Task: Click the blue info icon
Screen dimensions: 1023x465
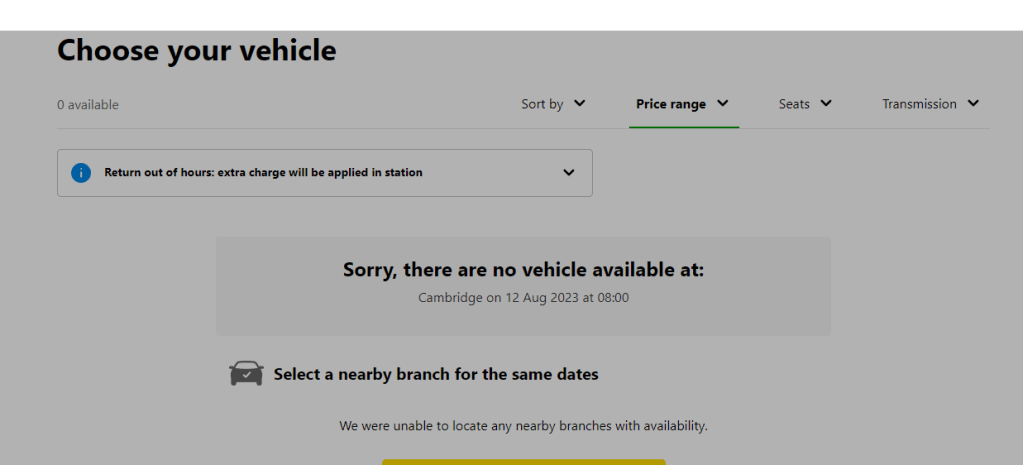Action: pos(81,173)
